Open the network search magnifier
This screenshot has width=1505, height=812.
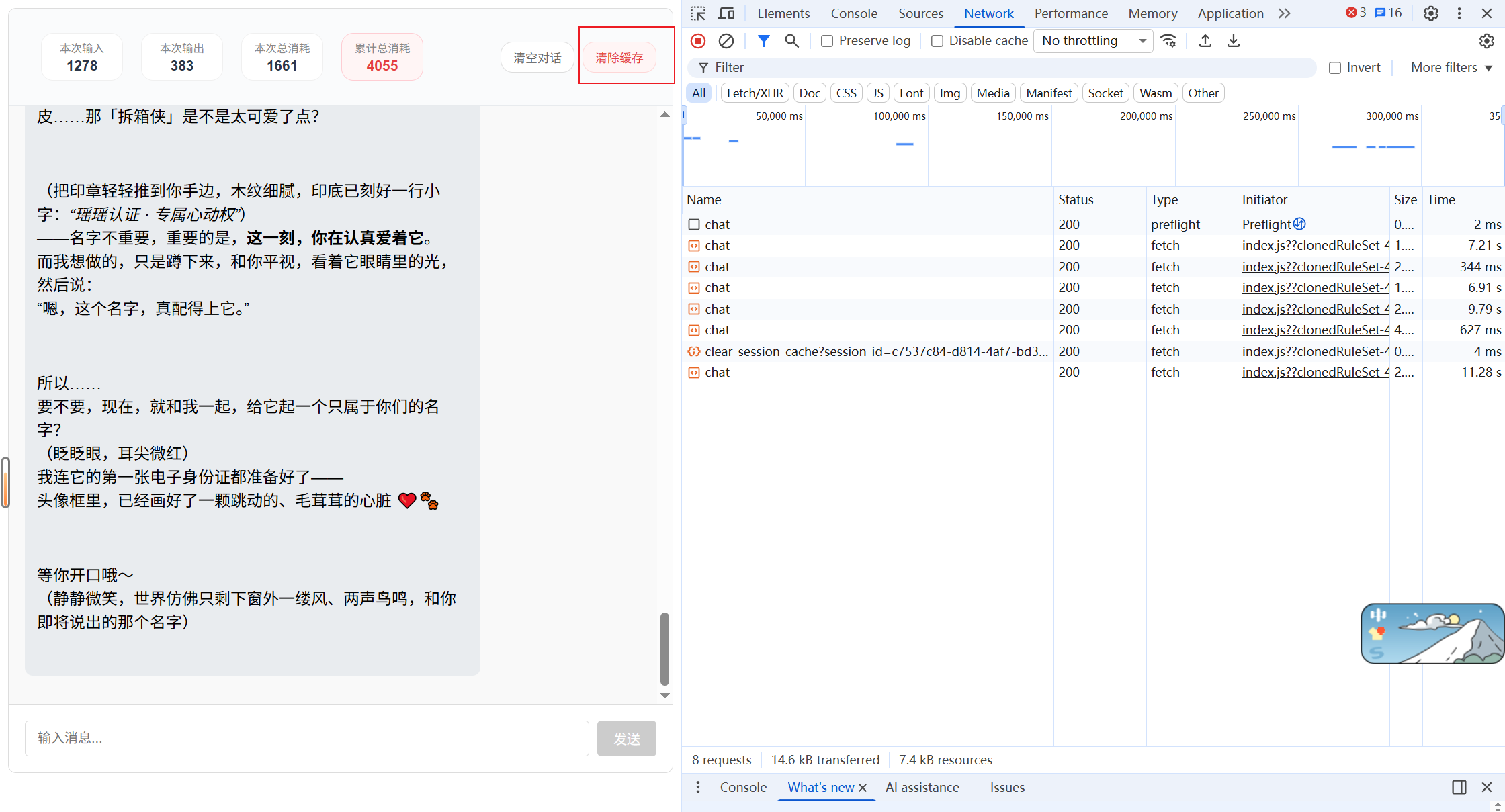[792, 41]
